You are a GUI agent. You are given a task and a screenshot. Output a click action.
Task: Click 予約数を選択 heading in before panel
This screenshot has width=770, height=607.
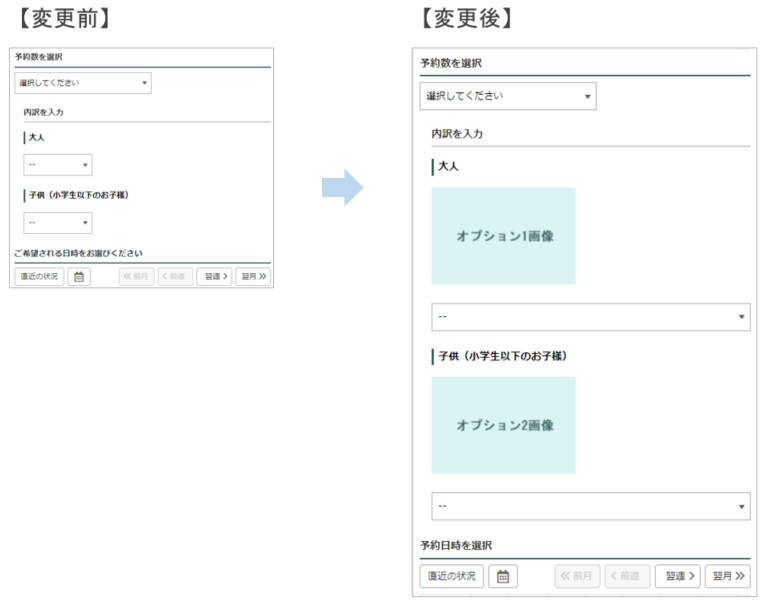[38, 57]
